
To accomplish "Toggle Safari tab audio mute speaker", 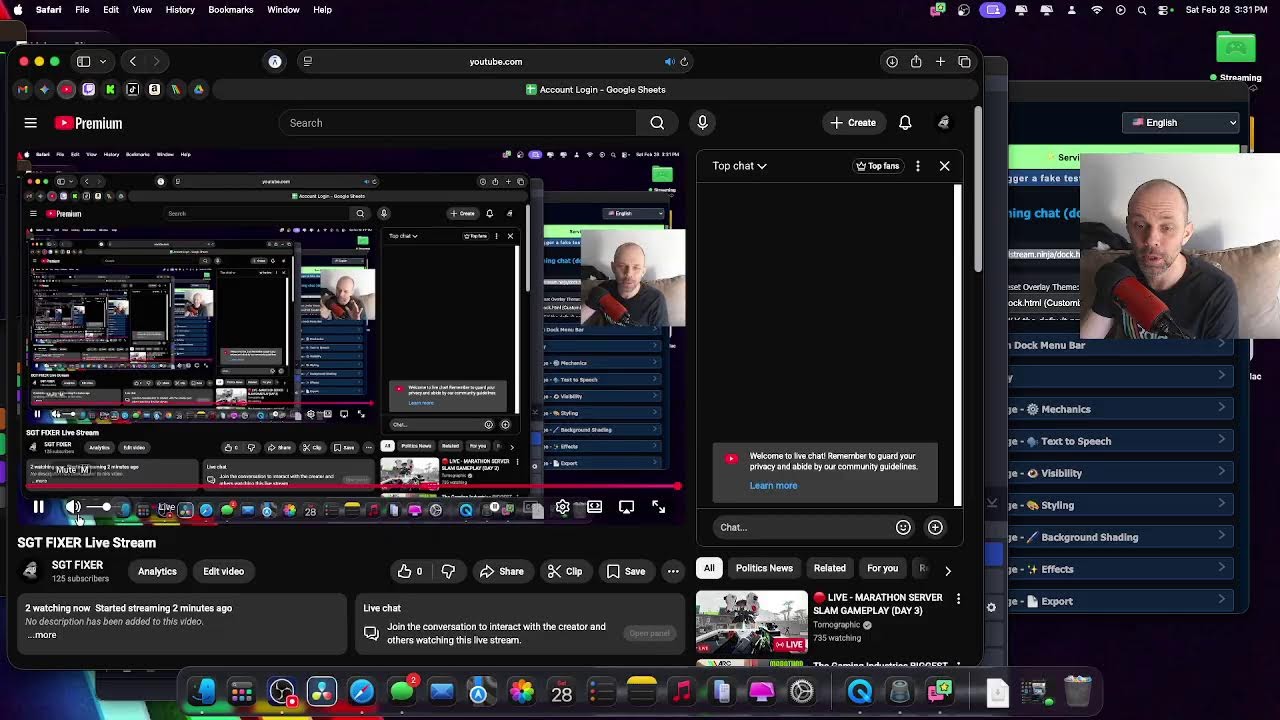I will tap(669, 62).
